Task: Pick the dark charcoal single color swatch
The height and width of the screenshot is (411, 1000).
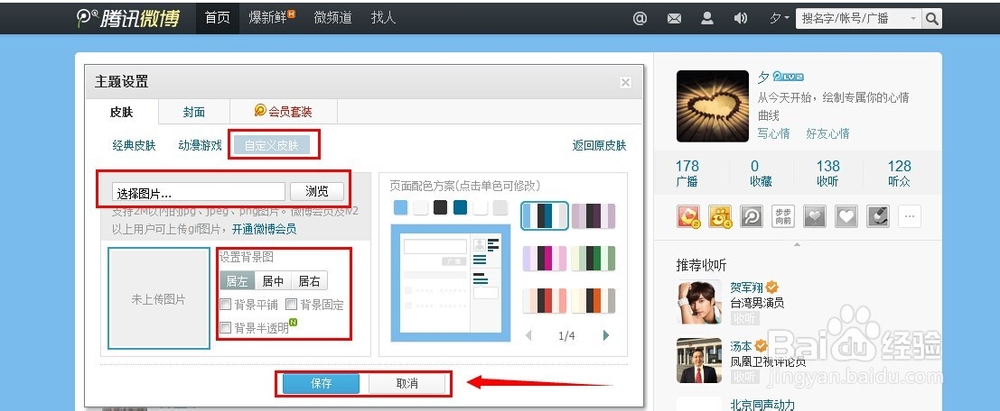Action: pos(440,207)
